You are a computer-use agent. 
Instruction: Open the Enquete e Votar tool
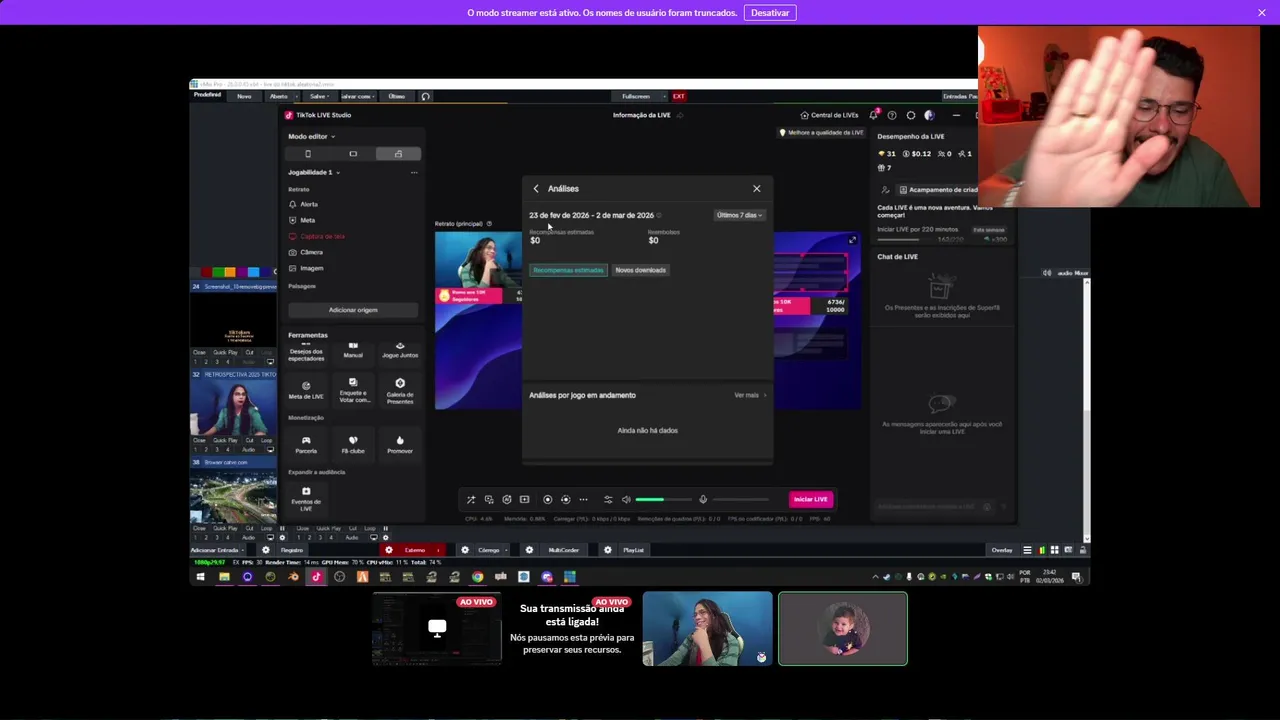click(x=353, y=390)
